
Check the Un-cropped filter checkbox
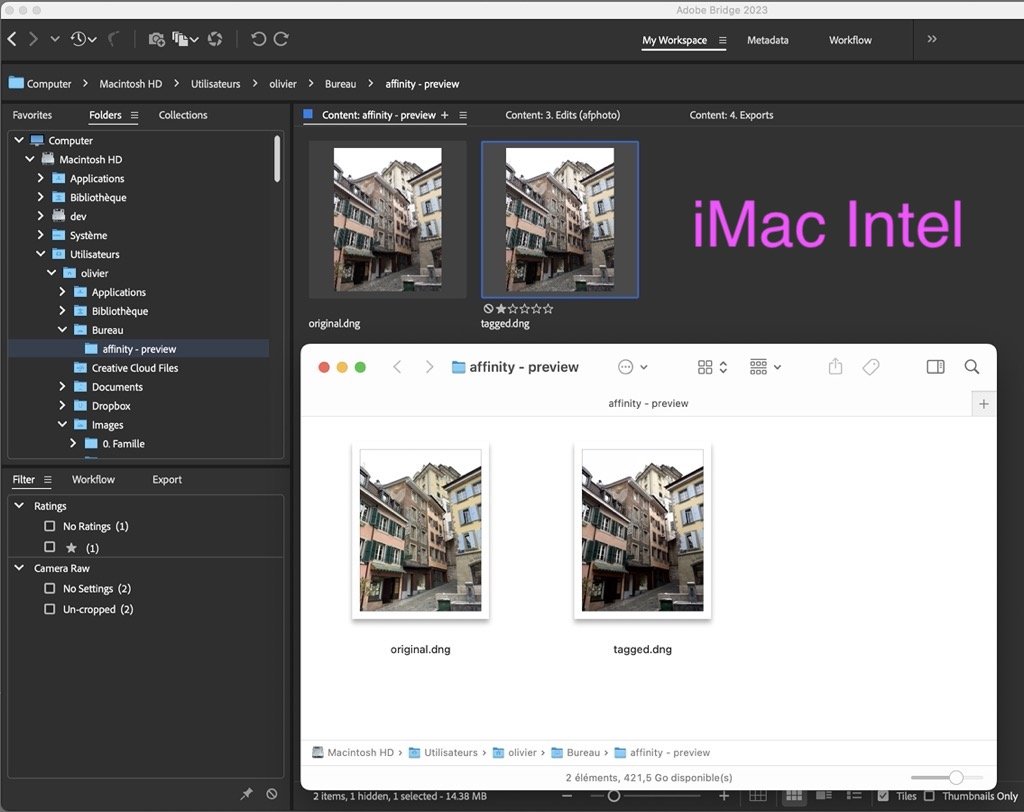coord(50,609)
